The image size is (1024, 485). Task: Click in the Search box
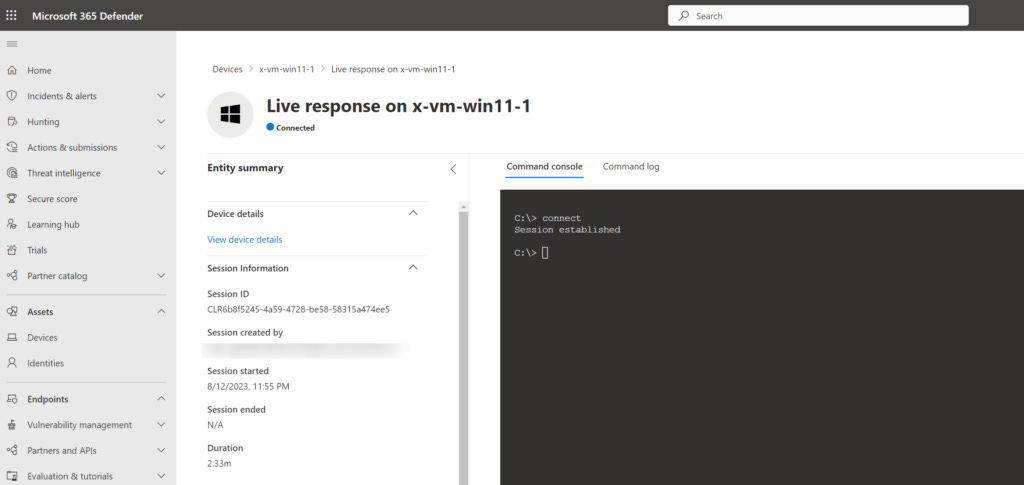point(818,16)
